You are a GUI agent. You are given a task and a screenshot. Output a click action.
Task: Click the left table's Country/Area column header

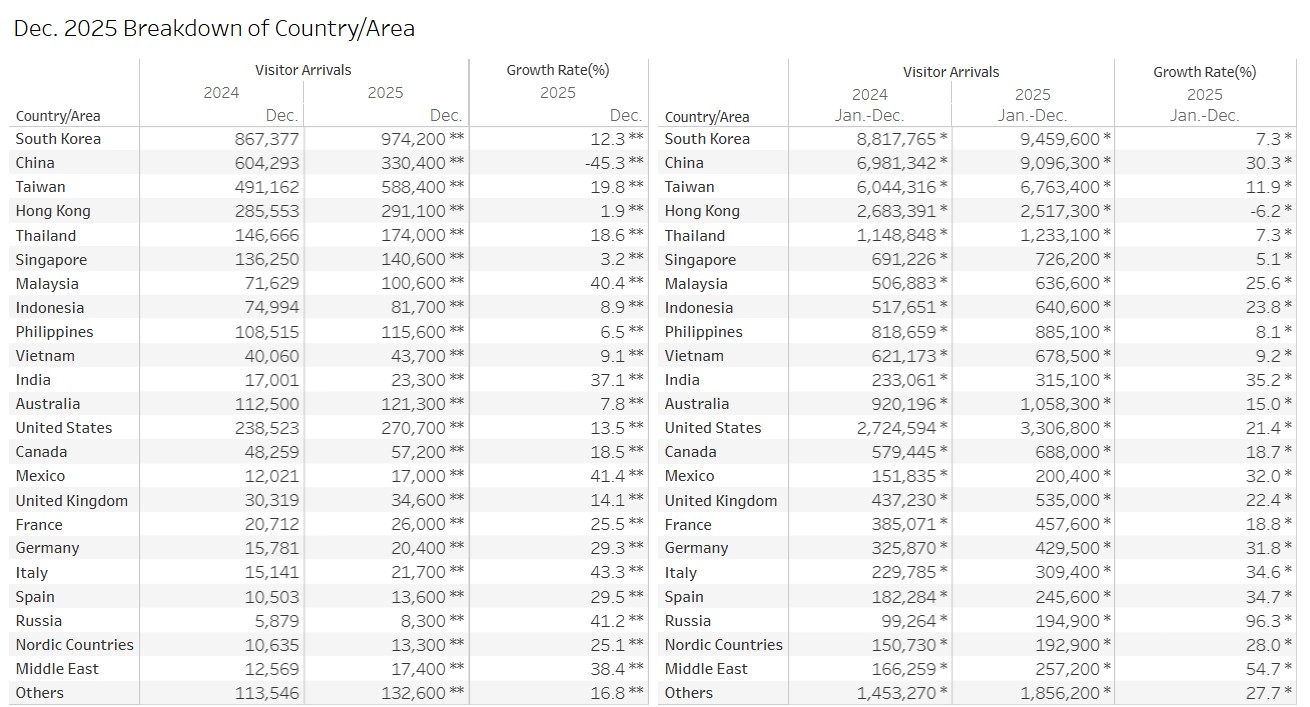click(x=58, y=116)
